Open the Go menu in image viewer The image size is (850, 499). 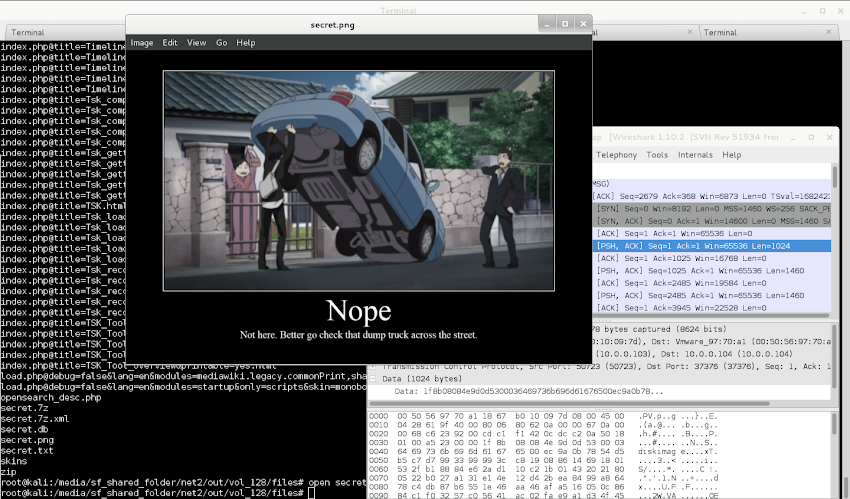[x=221, y=43]
